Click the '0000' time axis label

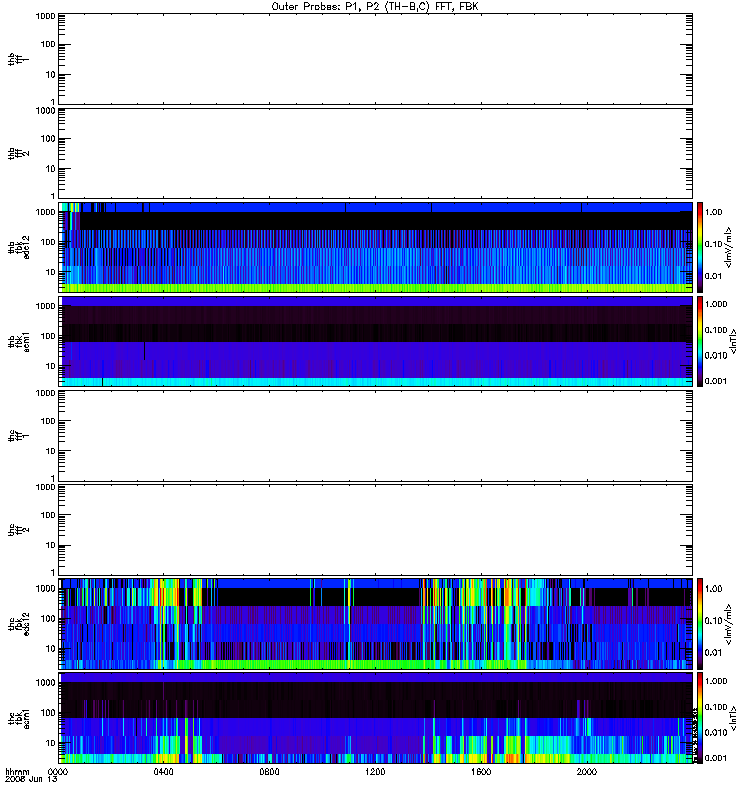pos(58,772)
